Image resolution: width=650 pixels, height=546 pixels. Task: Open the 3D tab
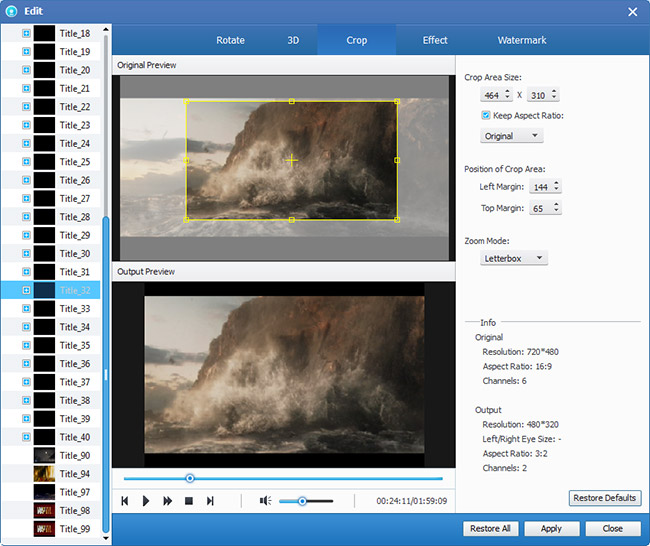pyautogui.click(x=293, y=40)
